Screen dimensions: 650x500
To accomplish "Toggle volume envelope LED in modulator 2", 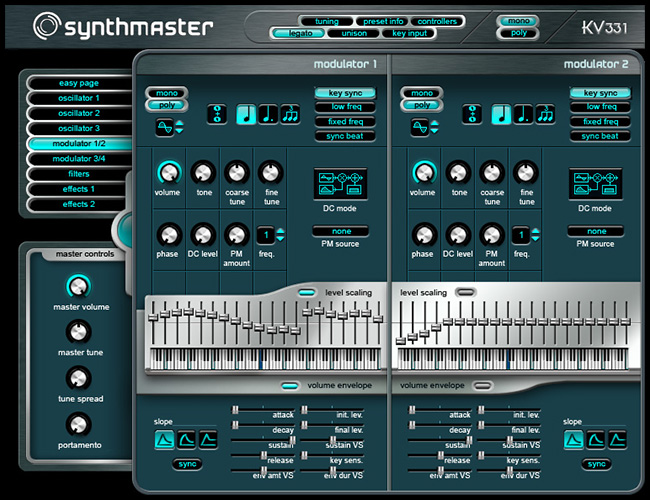I will point(483,386).
